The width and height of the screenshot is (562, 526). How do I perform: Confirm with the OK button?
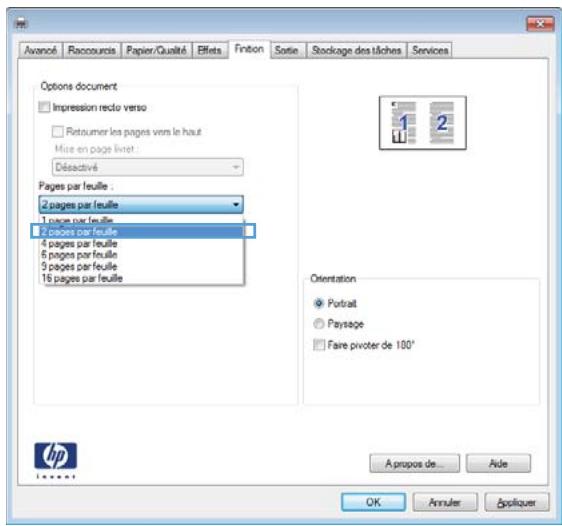(373, 502)
